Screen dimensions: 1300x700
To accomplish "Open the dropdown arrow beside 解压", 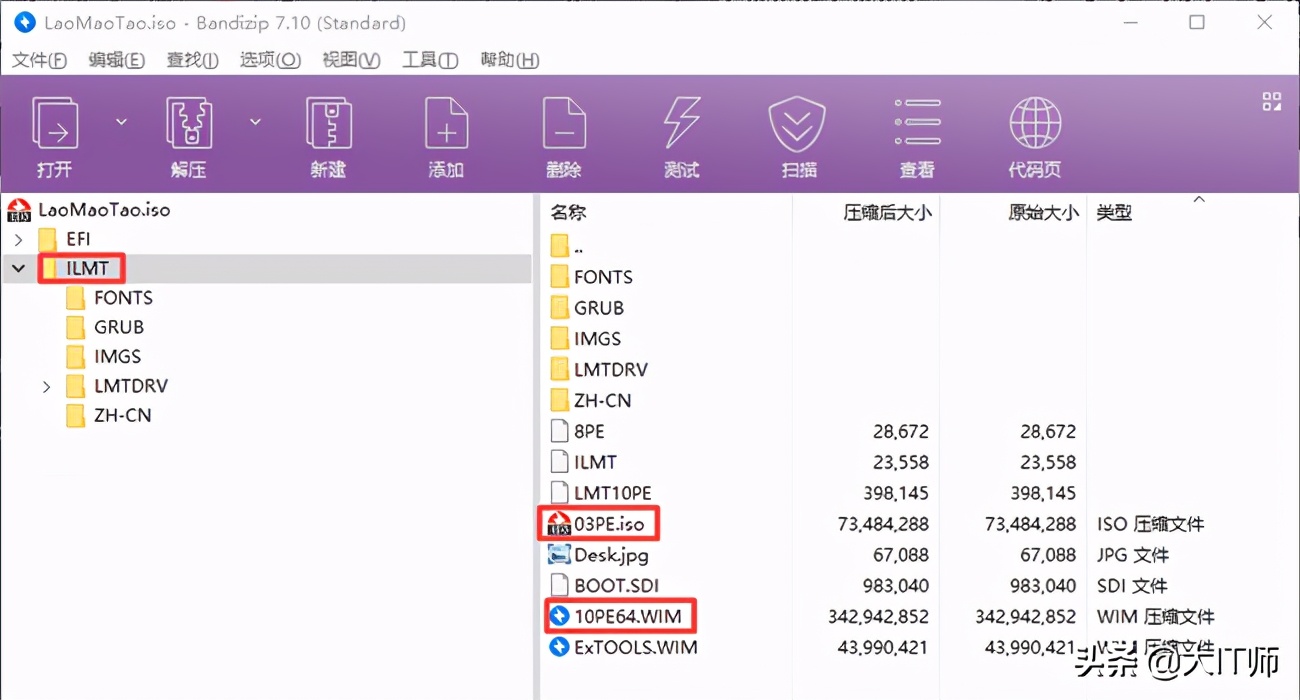I will [x=253, y=120].
